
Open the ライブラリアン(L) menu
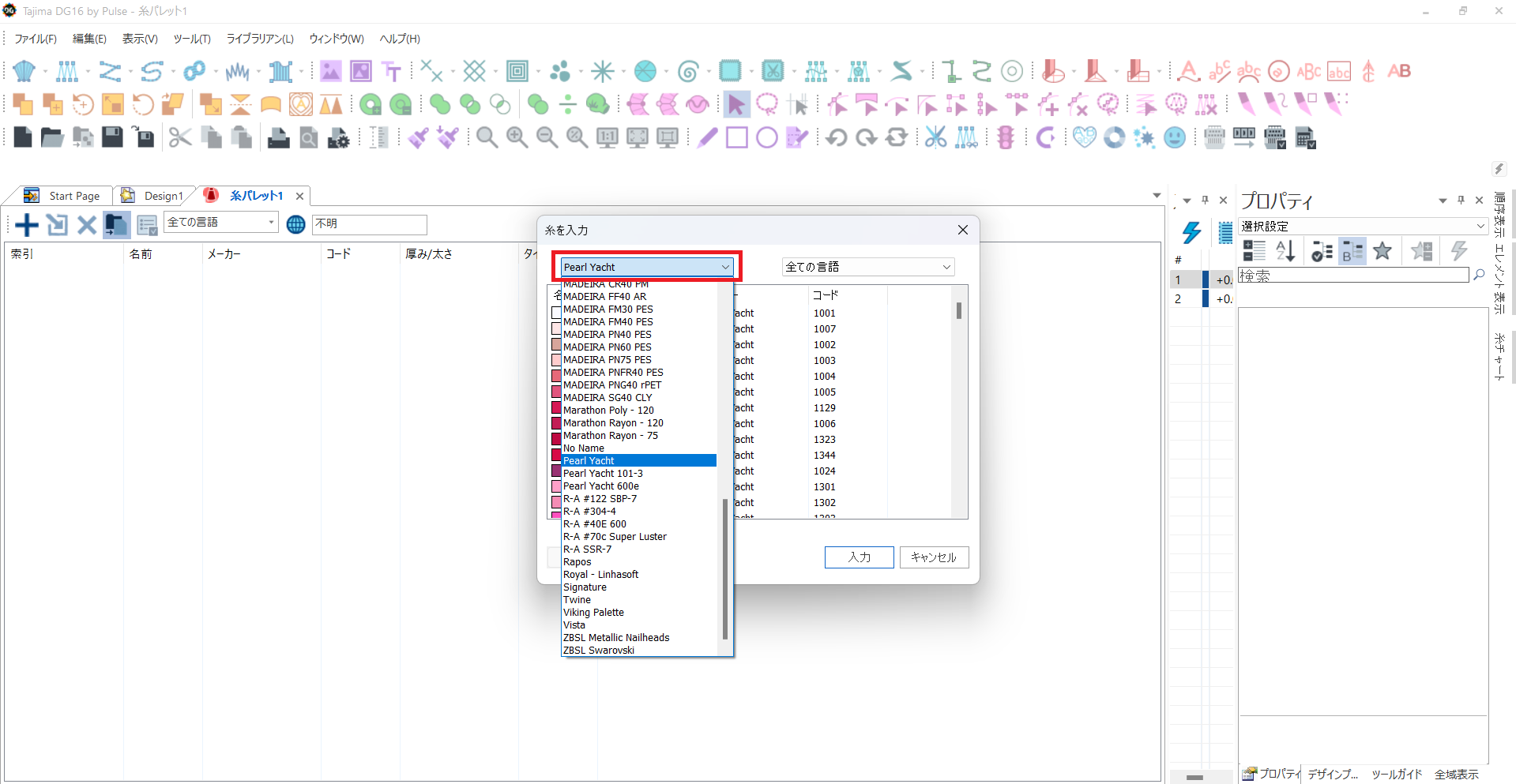[x=260, y=39]
